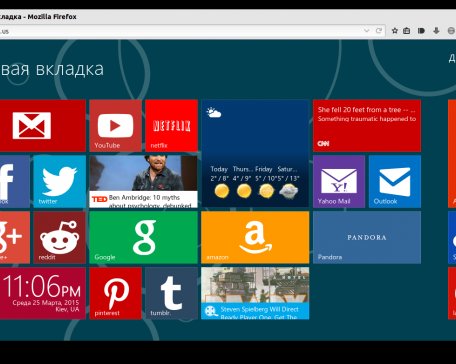Open the TED talk Ben Ambridge tile
The image size is (456, 364).
(x=144, y=182)
